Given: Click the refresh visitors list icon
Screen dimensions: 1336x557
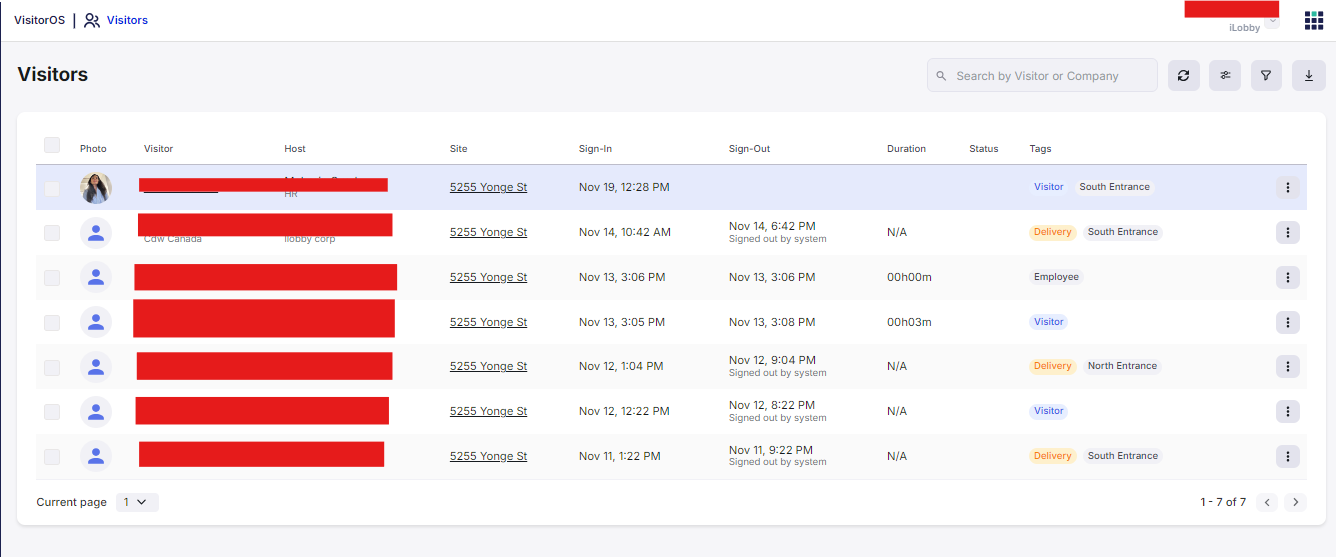Looking at the screenshot, I should pyautogui.click(x=1183, y=75).
